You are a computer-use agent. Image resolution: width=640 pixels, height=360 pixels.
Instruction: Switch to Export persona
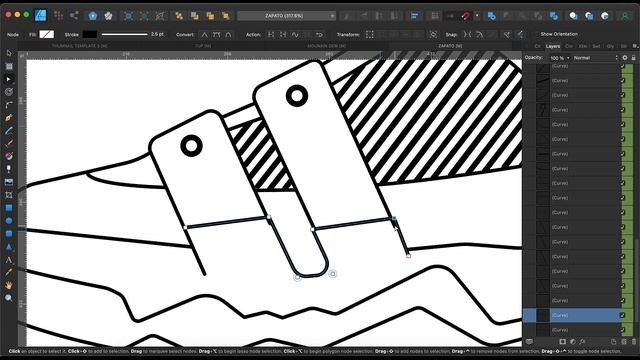click(74, 16)
